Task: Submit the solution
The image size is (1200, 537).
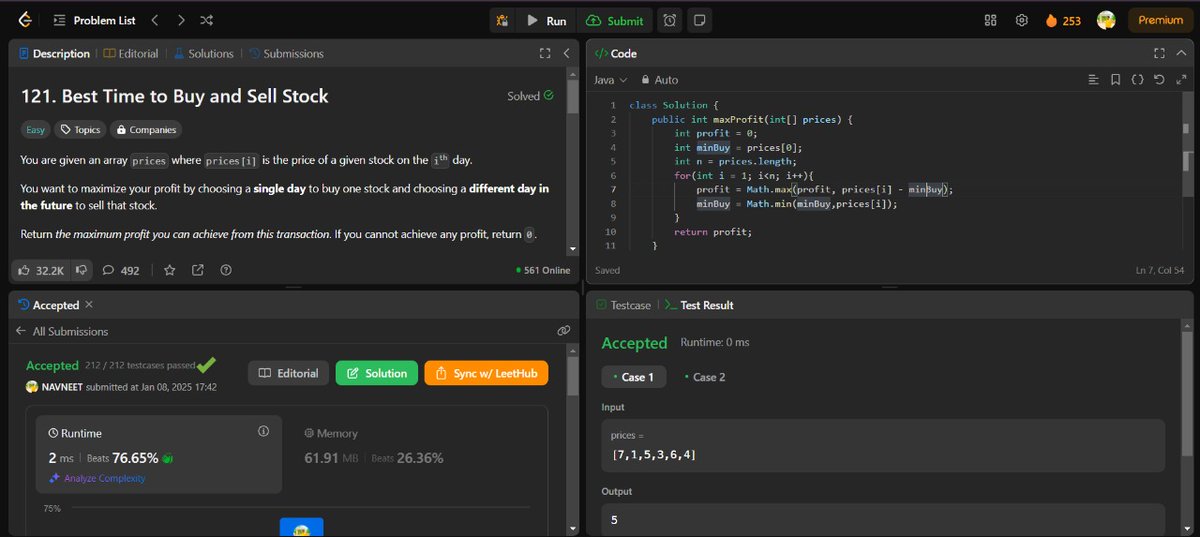Action: click(x=615, y=20)
